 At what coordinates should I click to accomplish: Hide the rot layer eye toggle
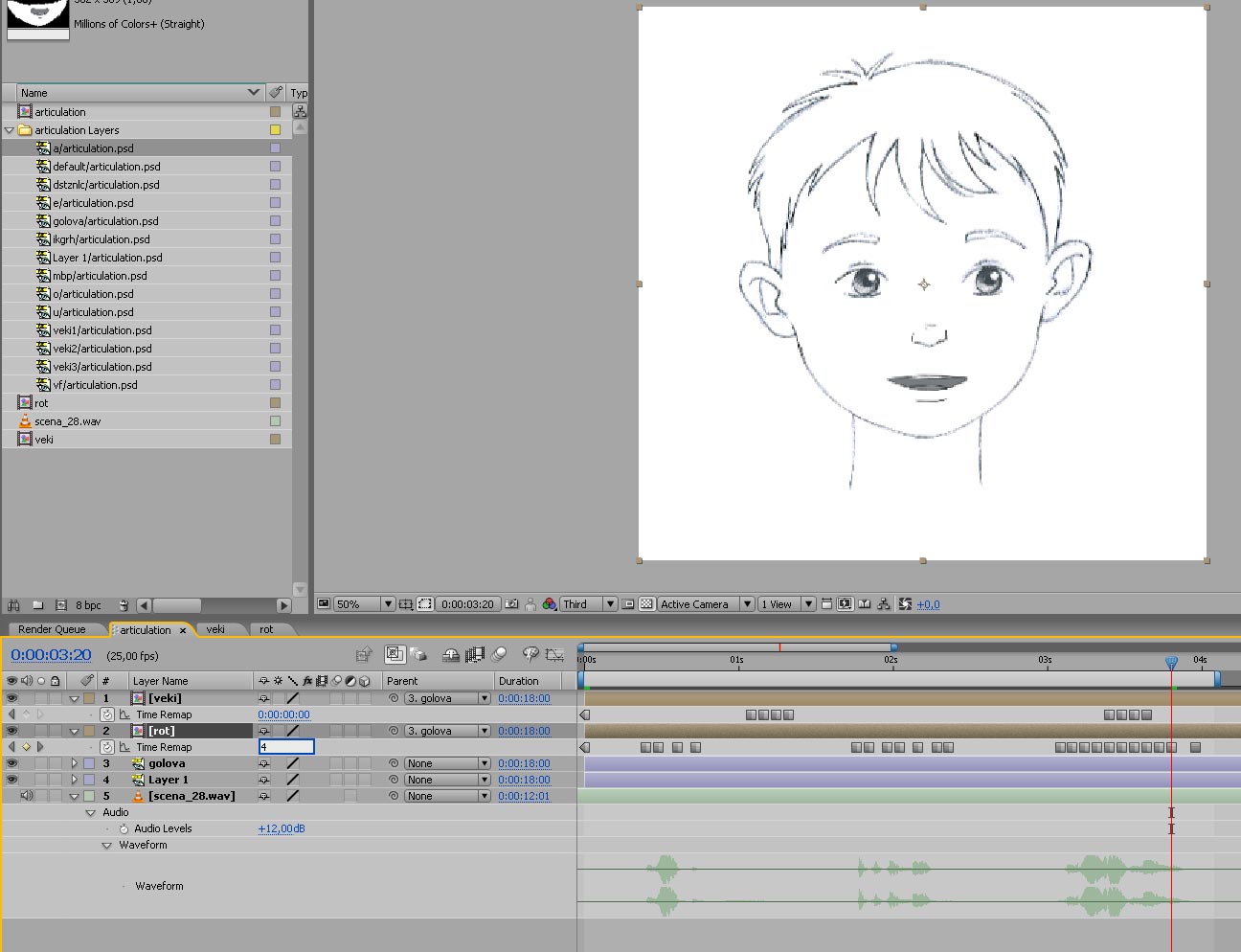click(11, 731)
